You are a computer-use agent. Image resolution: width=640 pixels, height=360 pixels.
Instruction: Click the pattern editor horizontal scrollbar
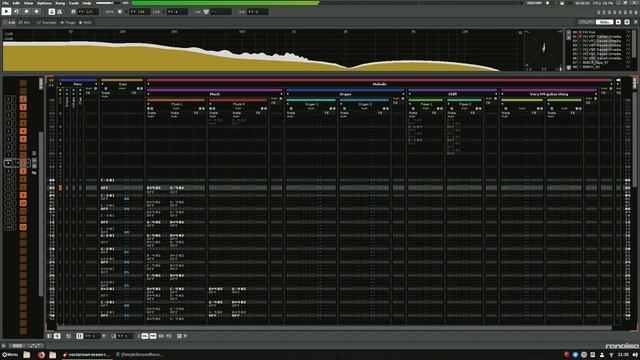tap(335, 327)
